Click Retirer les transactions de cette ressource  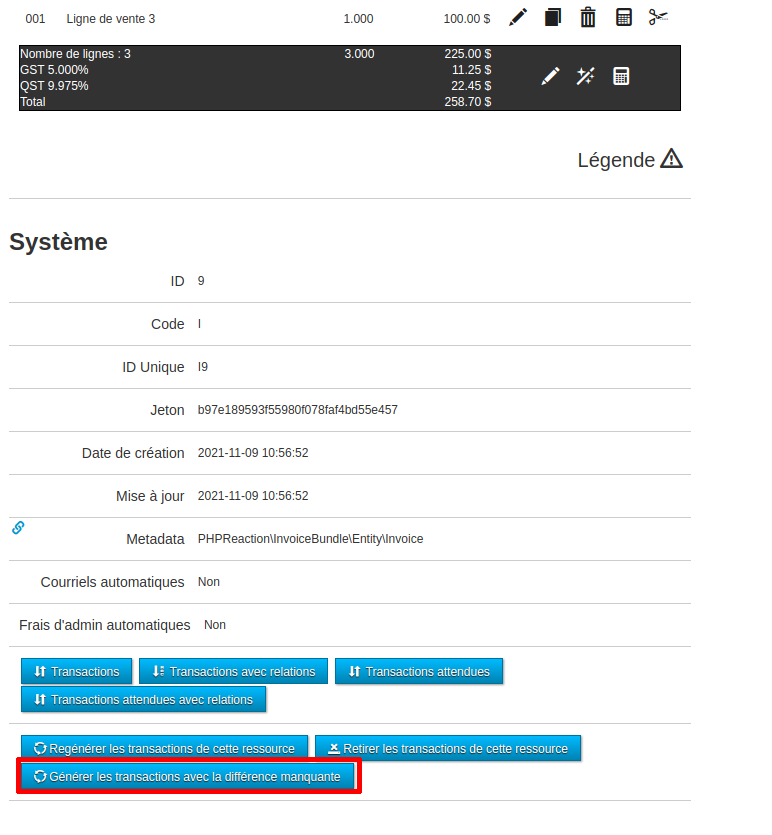coord(448,748)
